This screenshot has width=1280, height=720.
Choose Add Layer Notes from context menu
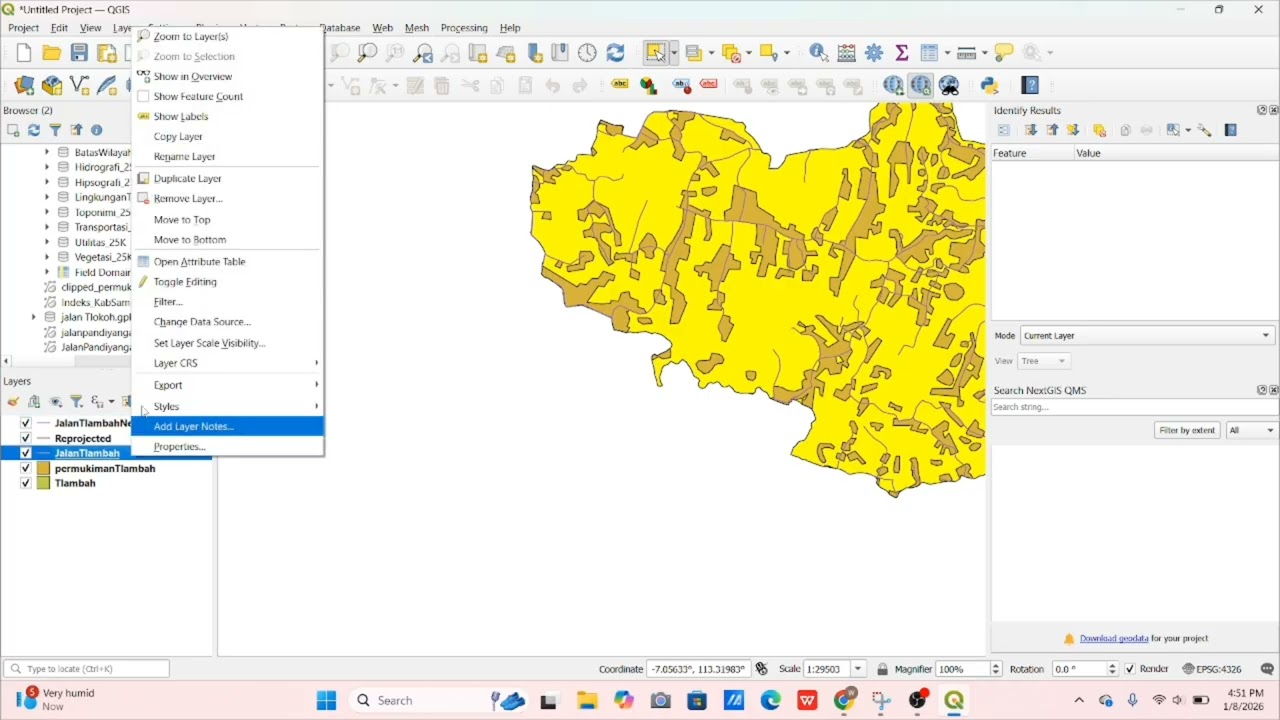pos(228,426)
